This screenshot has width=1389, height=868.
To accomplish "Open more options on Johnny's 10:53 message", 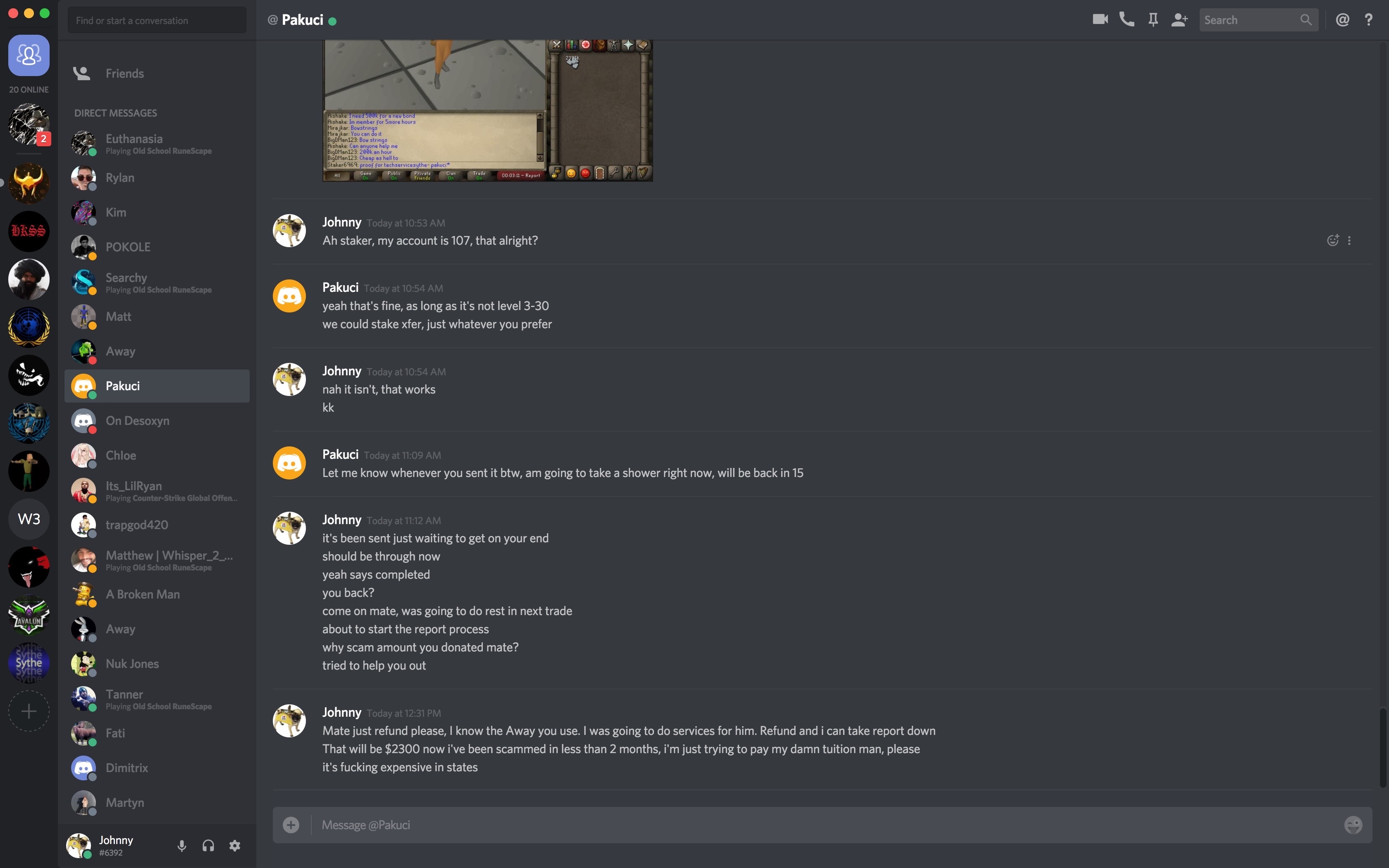I will coord(1349,241).
